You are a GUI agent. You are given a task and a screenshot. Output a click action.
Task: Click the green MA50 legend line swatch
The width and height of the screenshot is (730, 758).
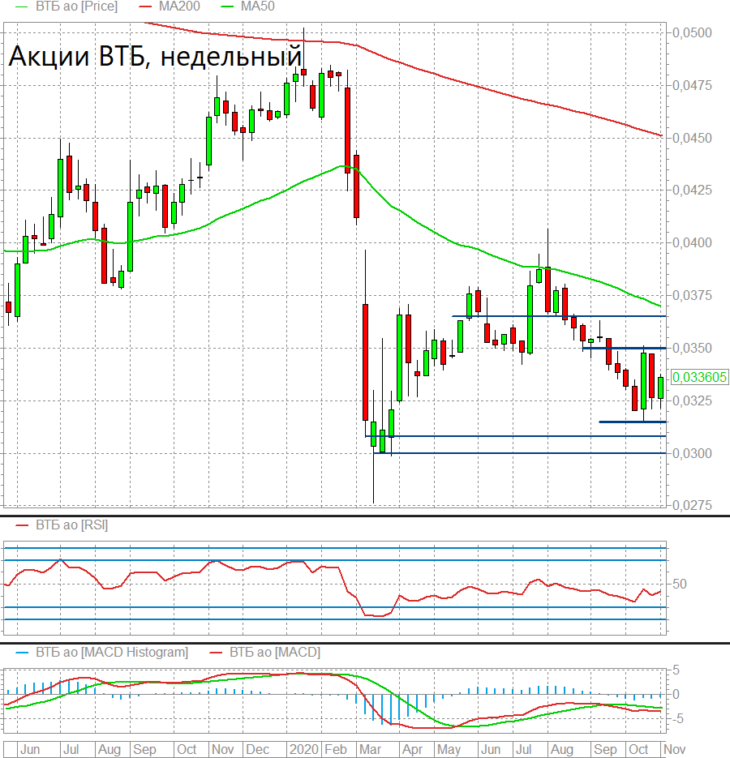pos(227,7)
